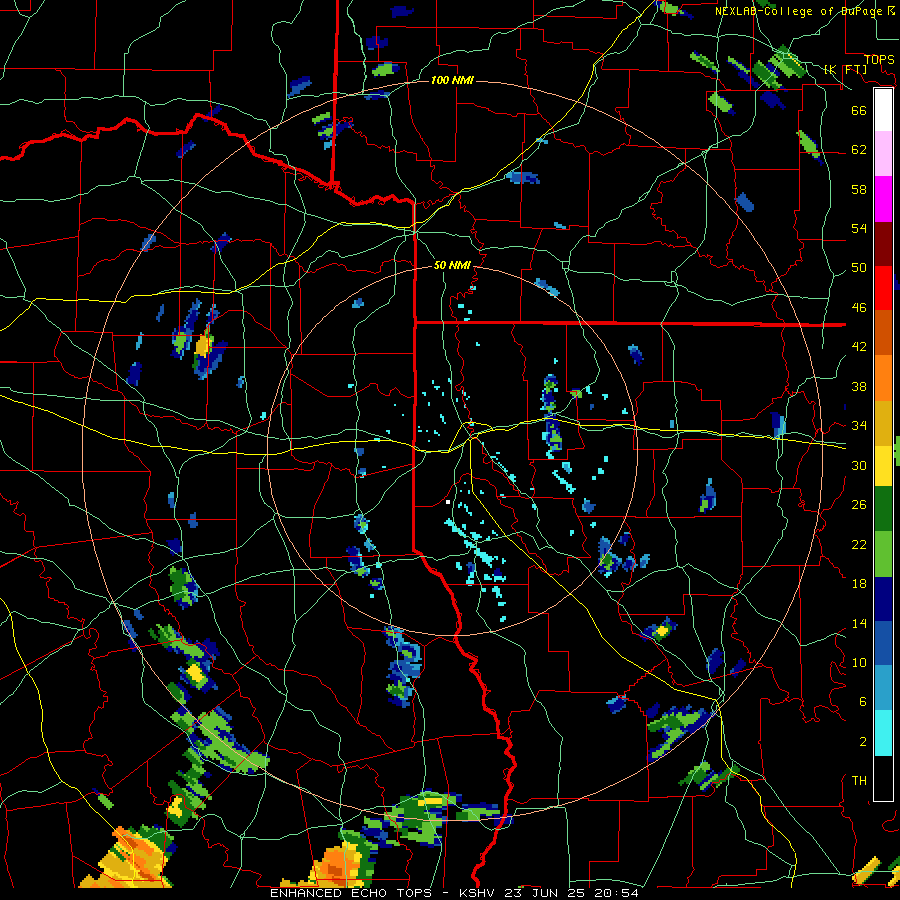Click the 38 value on the scale
Screen dimensions: 900x900
tap(859, 386)
